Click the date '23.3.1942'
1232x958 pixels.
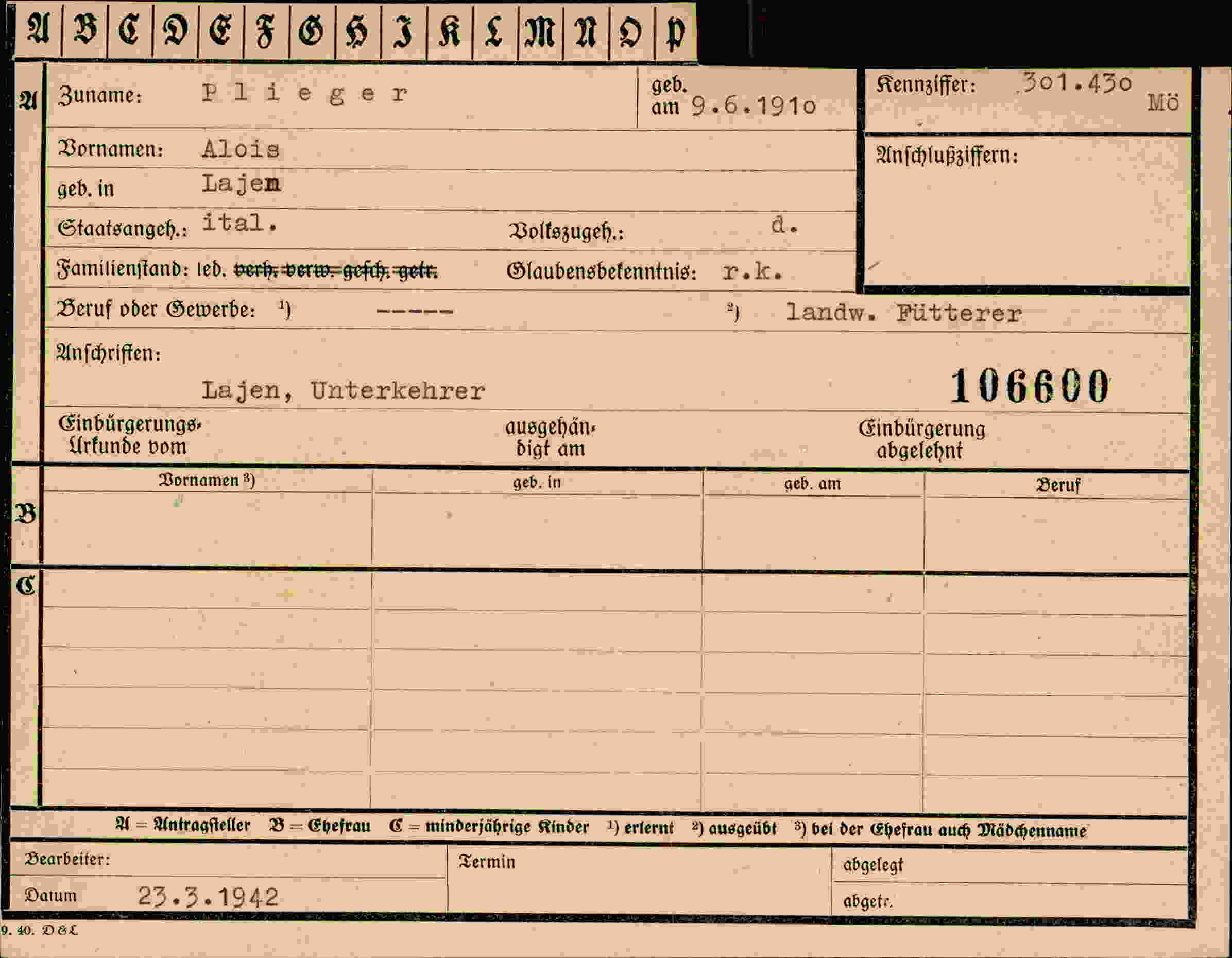click(208, 897)
